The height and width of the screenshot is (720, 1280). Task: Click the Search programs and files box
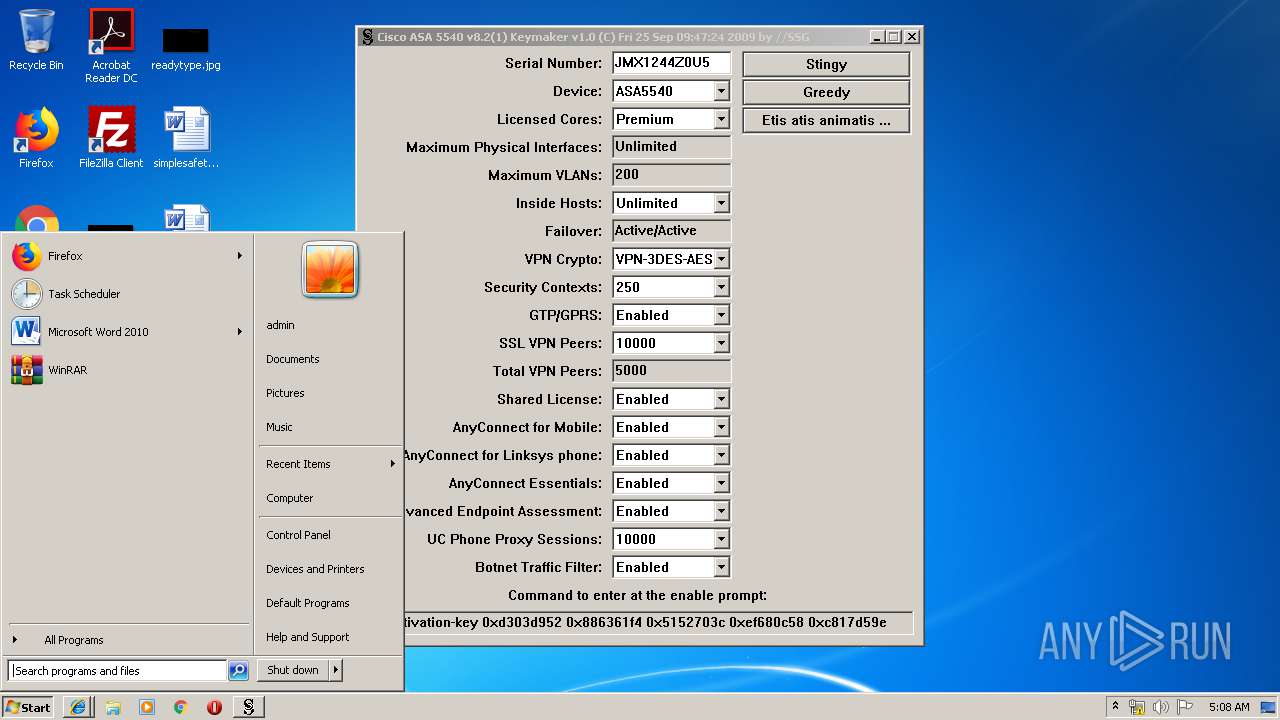[118, 671]
